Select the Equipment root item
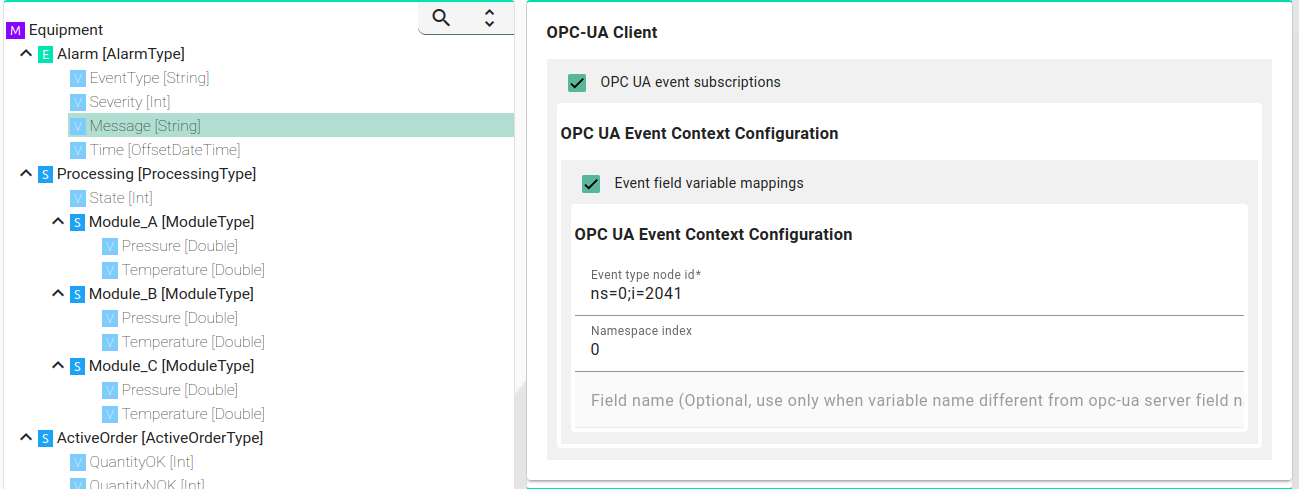1299x489 pixels. [x=66, y=30]
